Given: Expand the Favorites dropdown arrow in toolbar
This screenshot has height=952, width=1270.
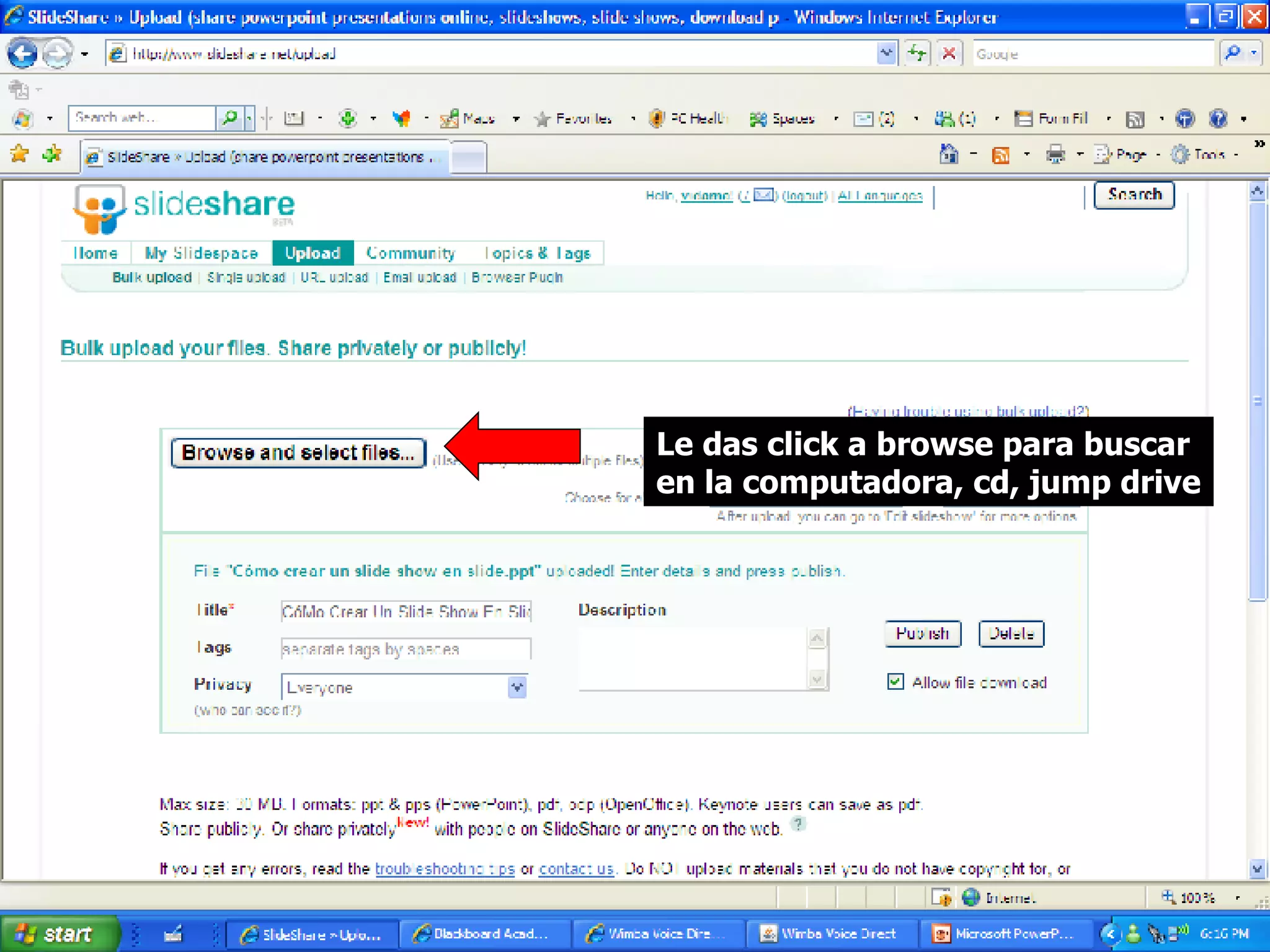Looking at the screenshot, I should point(633,119).
